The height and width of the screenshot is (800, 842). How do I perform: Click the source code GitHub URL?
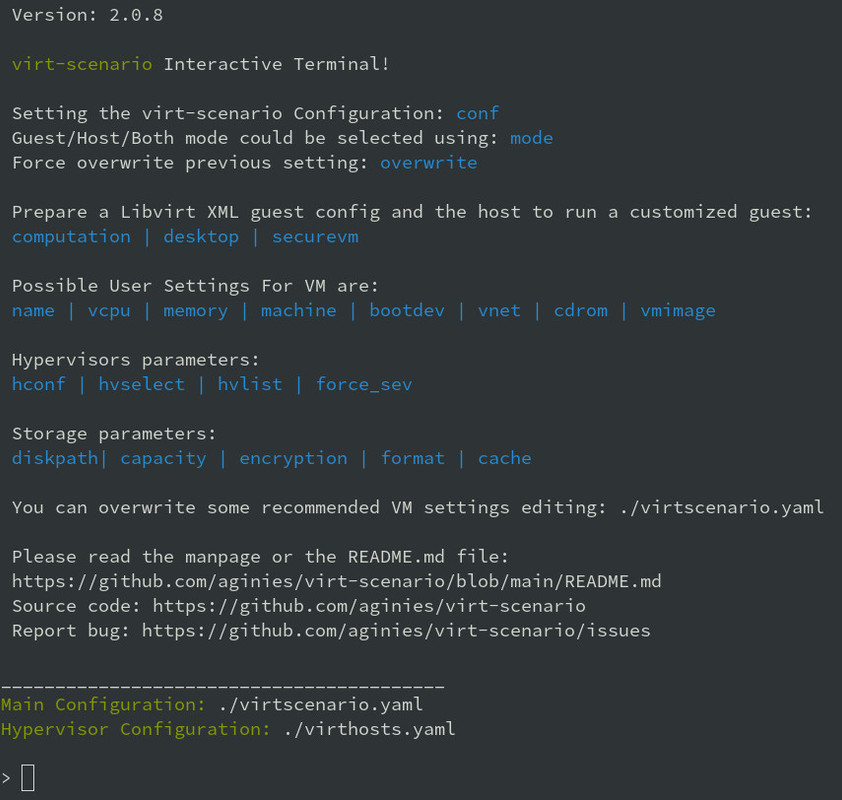[369, 606]
